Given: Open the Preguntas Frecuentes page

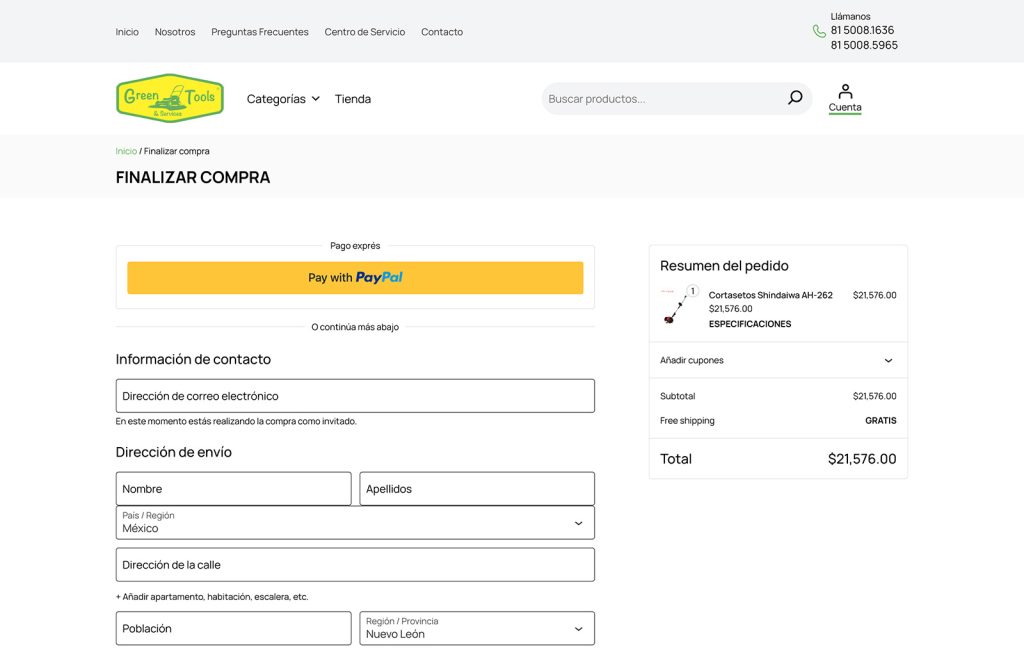Looking at the screenshot, I should click(259, 31).
